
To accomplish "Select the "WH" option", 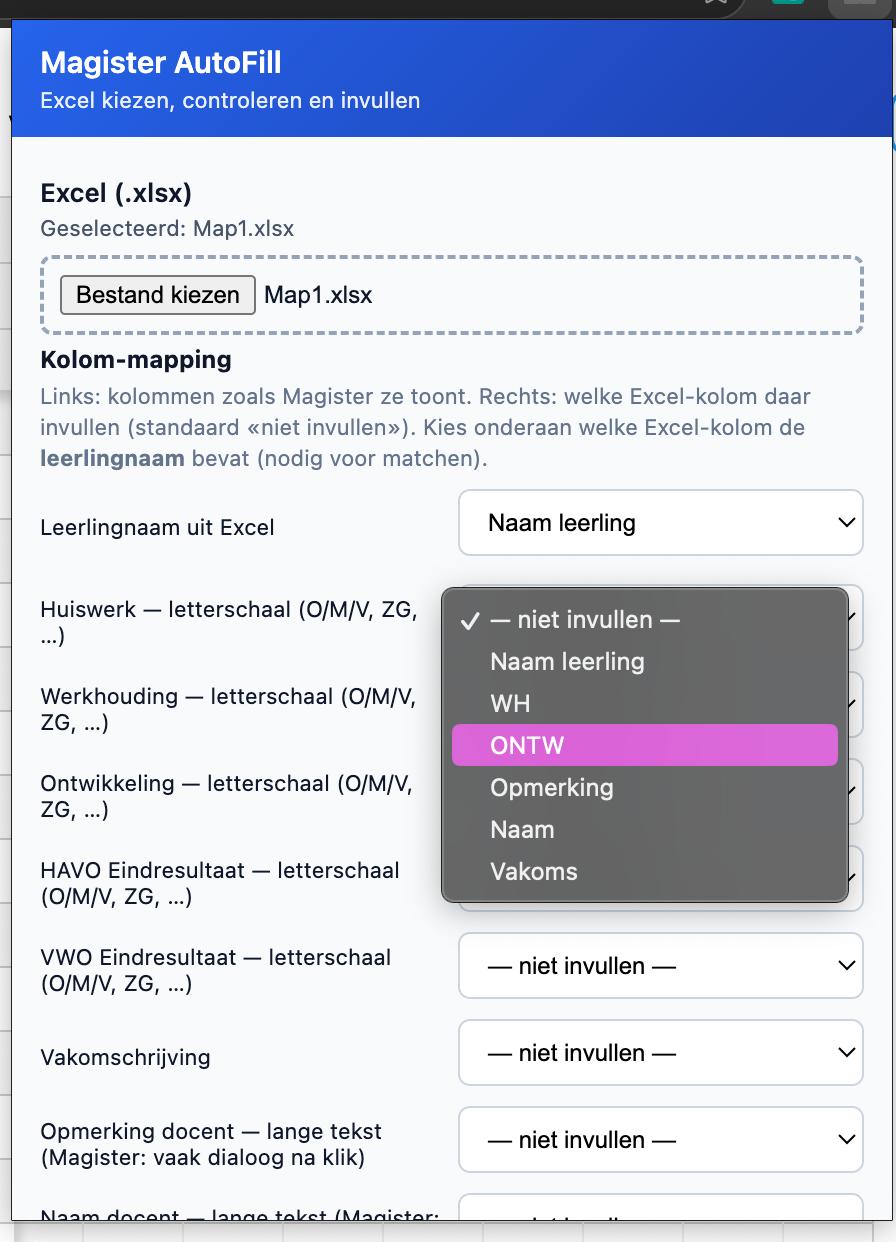I will 510,703.
